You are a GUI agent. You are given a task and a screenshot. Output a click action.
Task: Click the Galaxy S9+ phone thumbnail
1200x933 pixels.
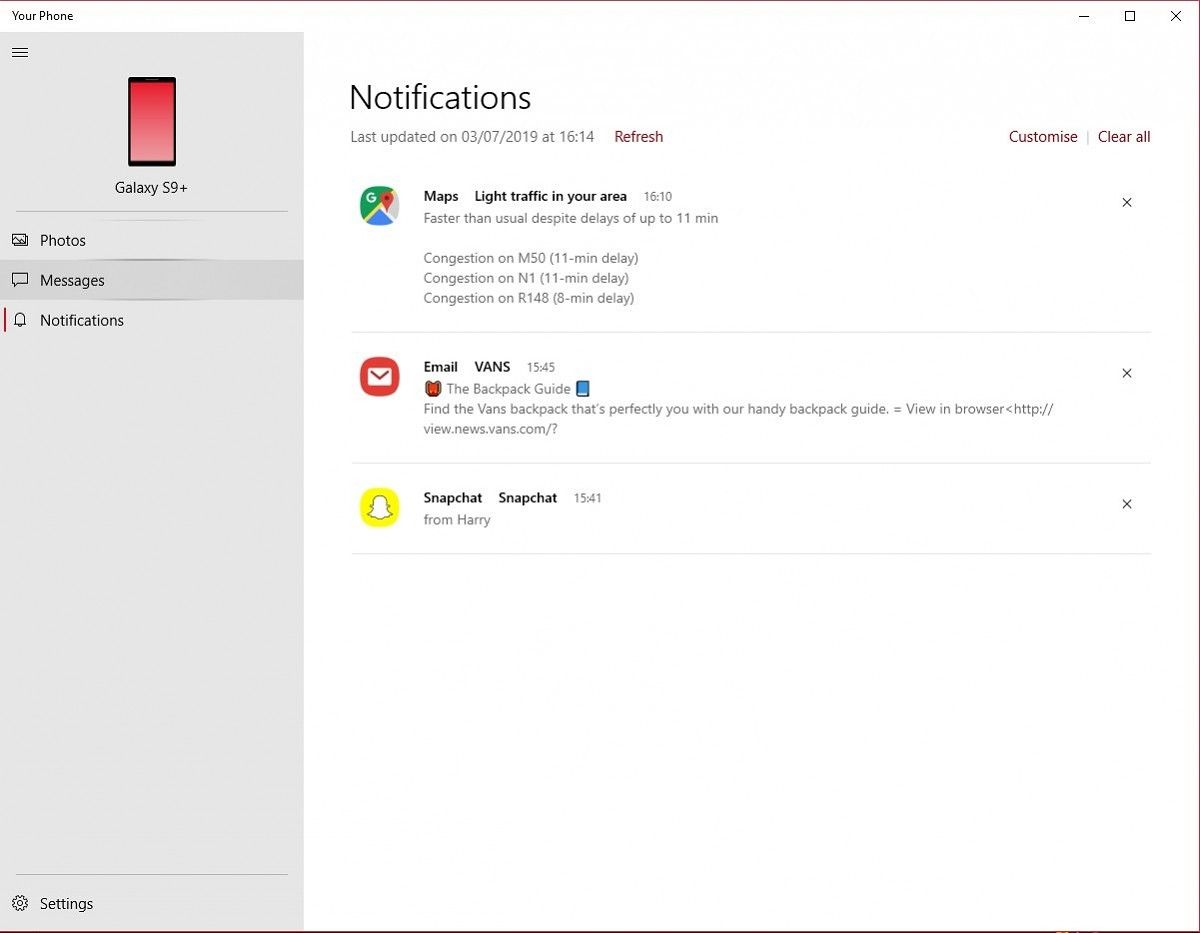click(151, 122)
